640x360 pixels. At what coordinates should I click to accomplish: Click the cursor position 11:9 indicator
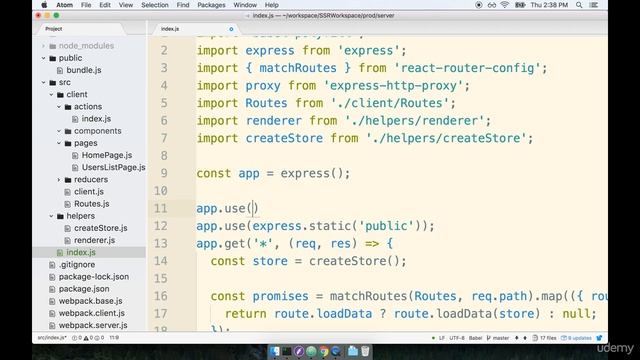click(x=114, y=338)
